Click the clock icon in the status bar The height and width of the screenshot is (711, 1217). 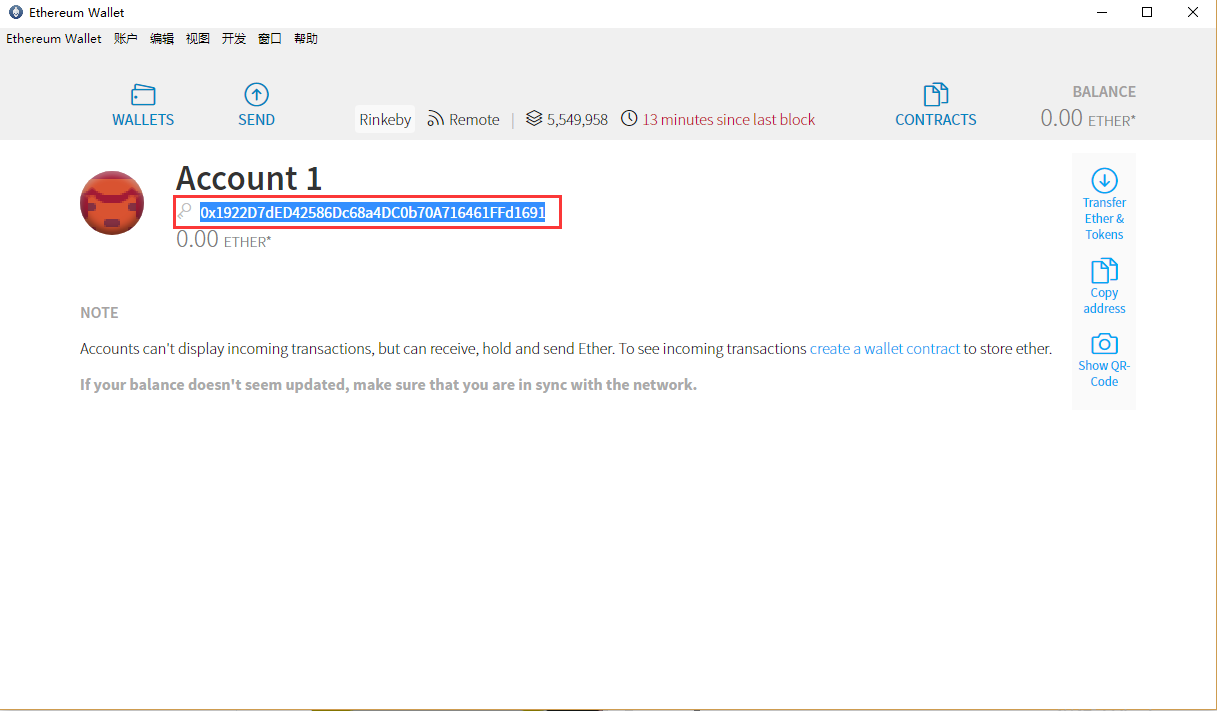(629, 119)
